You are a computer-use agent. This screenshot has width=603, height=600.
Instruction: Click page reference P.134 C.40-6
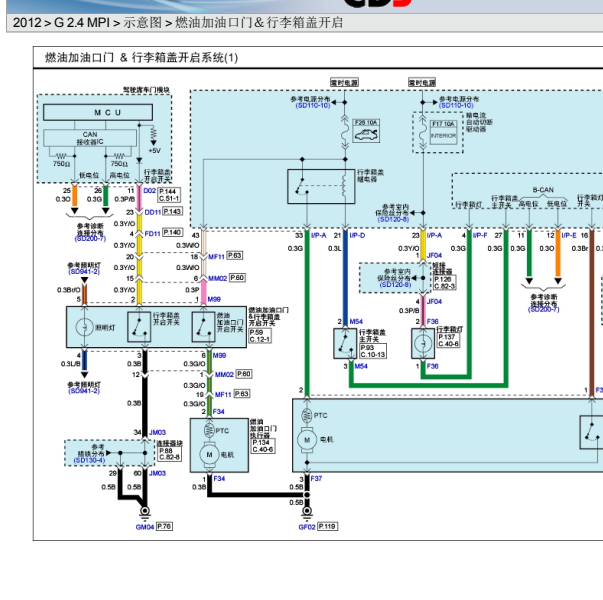click(263, 446)
